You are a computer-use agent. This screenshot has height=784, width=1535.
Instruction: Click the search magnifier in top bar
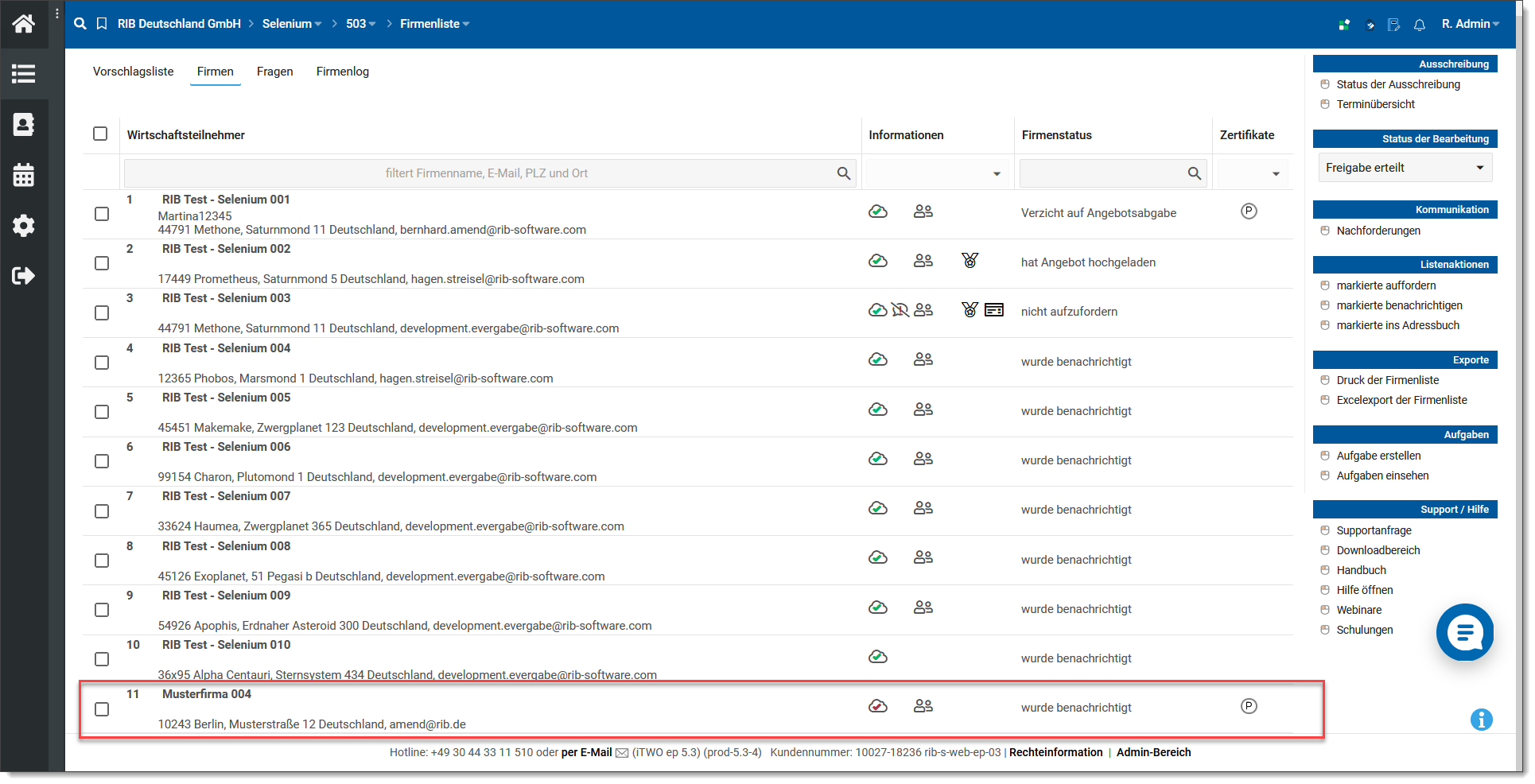click(x=80, y=24)
